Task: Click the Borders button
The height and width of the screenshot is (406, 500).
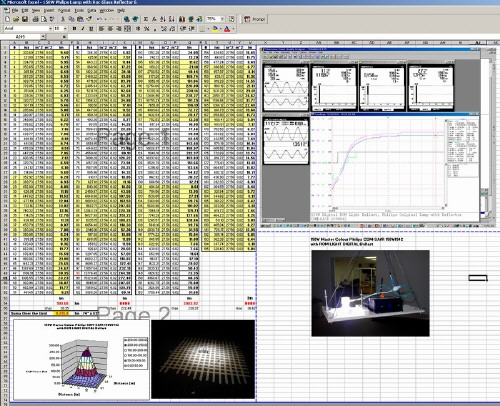Action: [x=202, y=29]
